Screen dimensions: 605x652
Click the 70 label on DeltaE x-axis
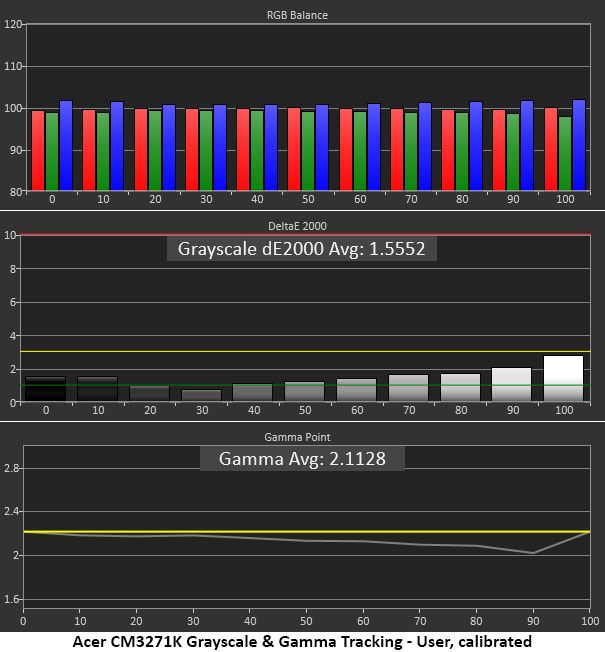click(409, 410)
